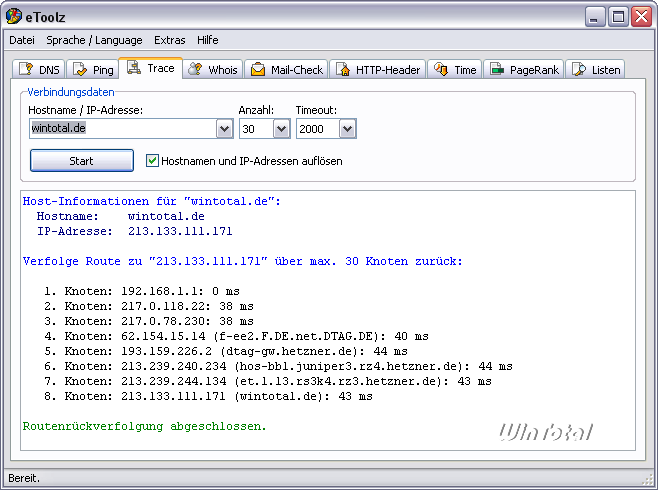Open the Extras menu
658x490 pixels.
pyautogui.click(x=170, y=40)
